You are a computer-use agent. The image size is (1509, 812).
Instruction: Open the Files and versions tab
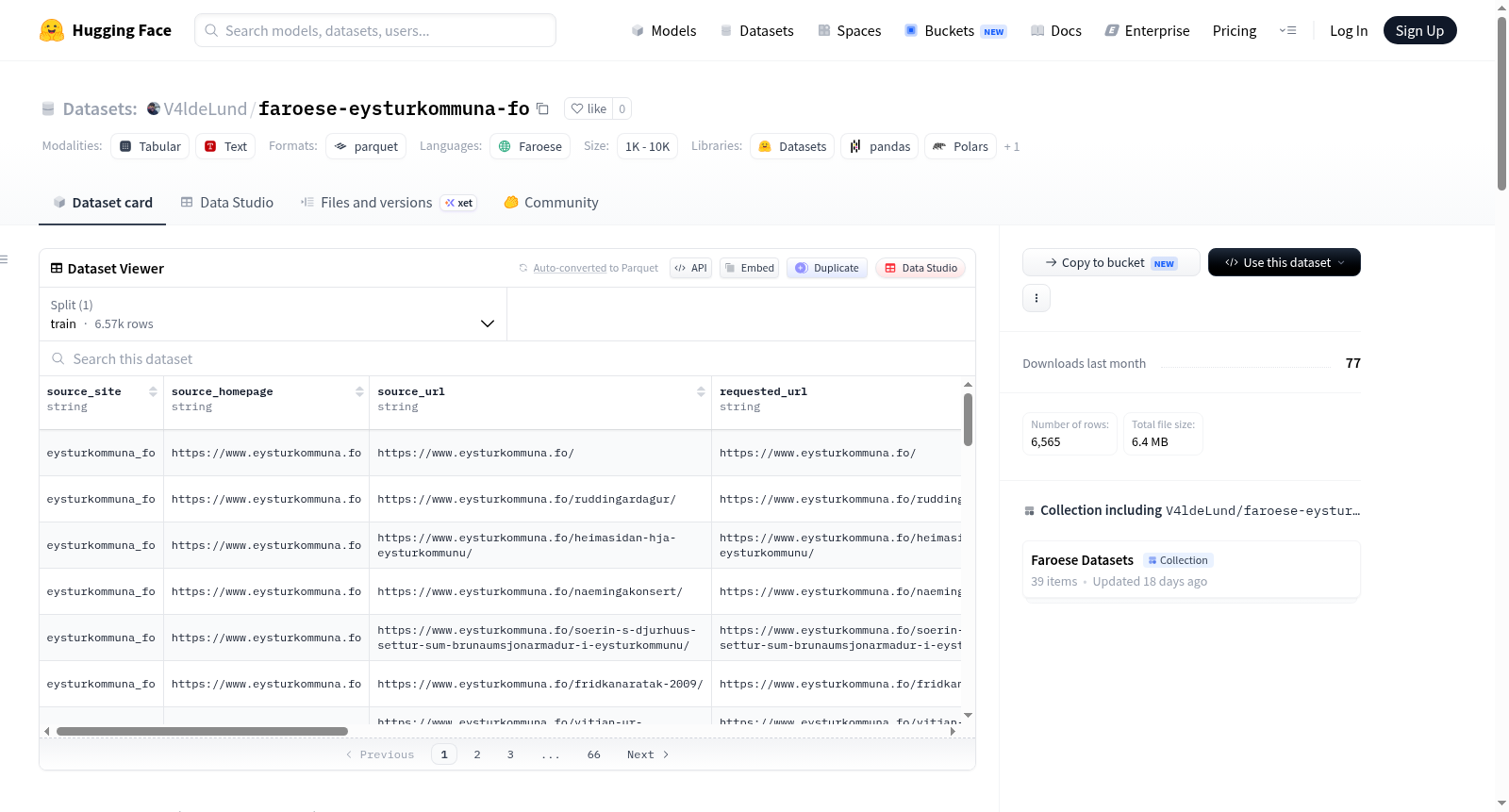(x=389, y=203)
